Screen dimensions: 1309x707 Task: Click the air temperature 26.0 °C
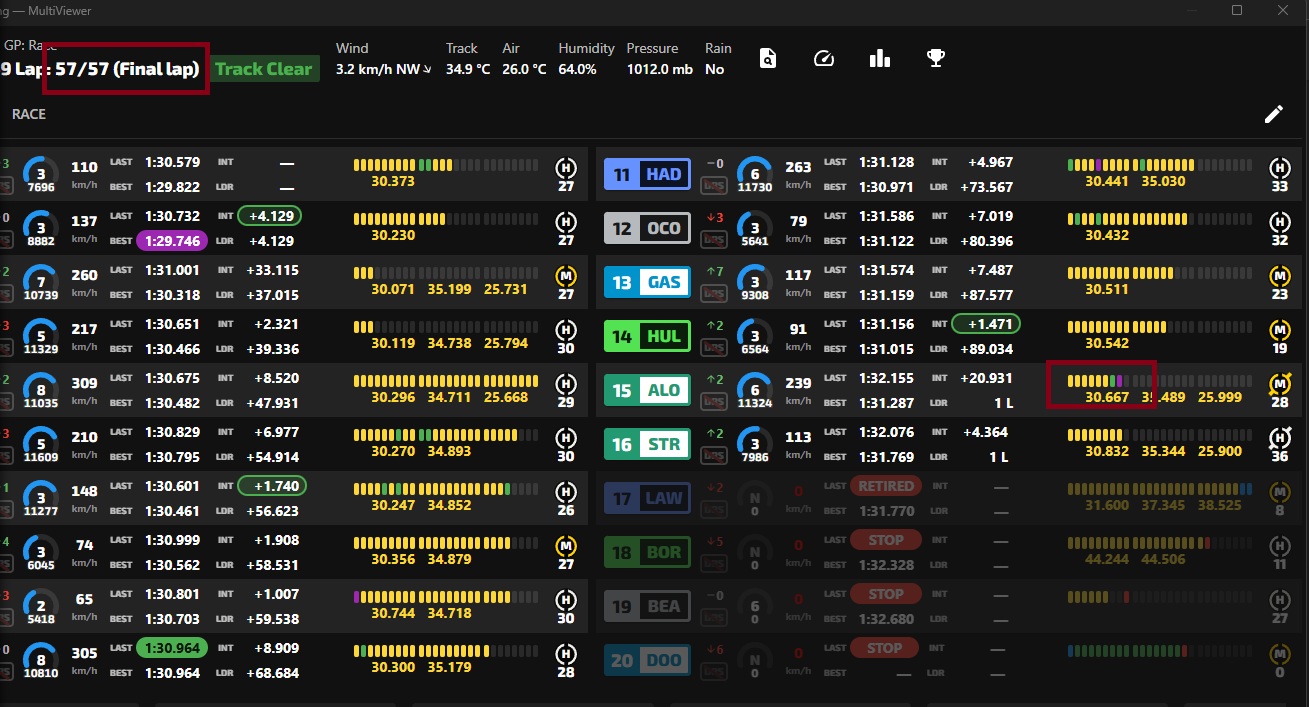click(524, 70)
